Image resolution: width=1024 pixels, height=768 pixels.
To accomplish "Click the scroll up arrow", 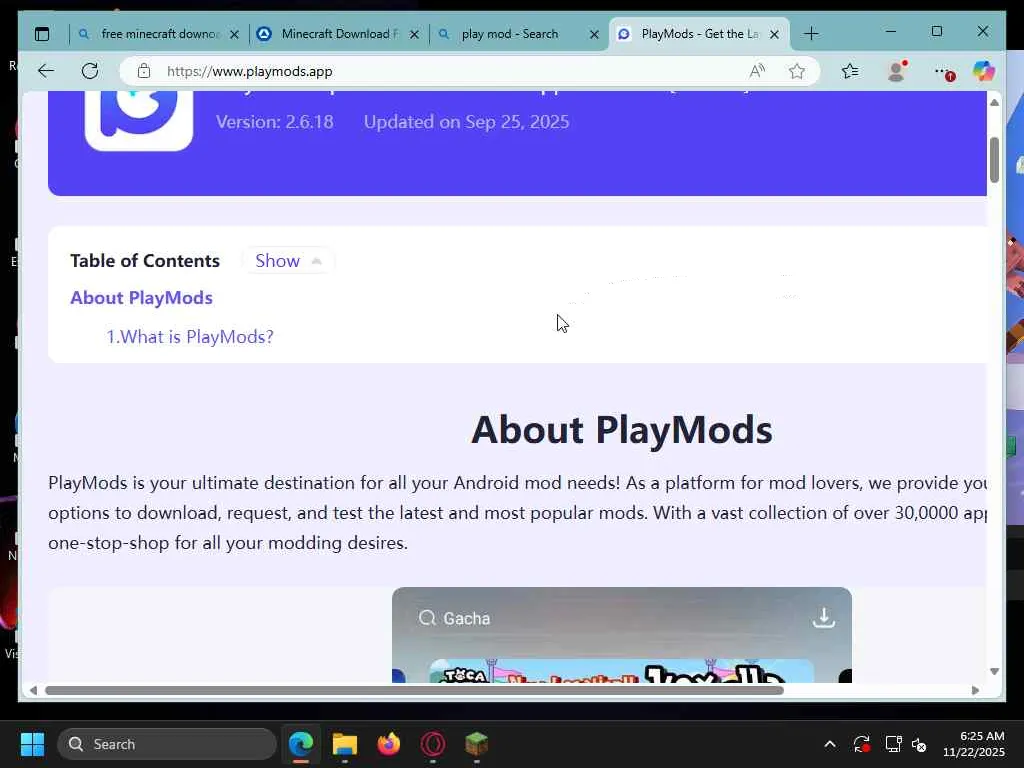I will pos(995,103).
